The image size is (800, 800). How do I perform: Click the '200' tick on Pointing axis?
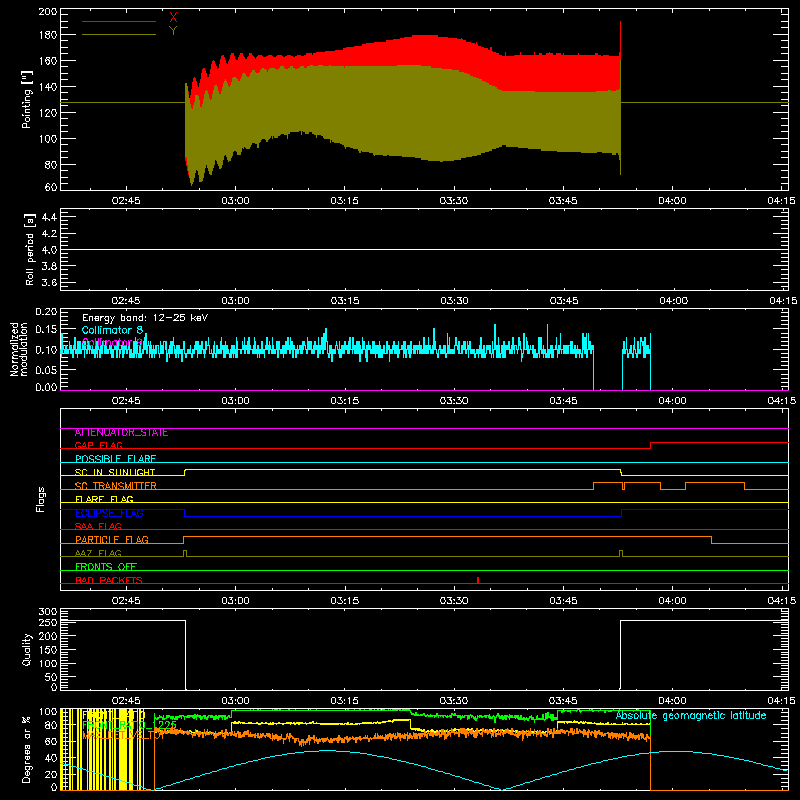point(47,11)
